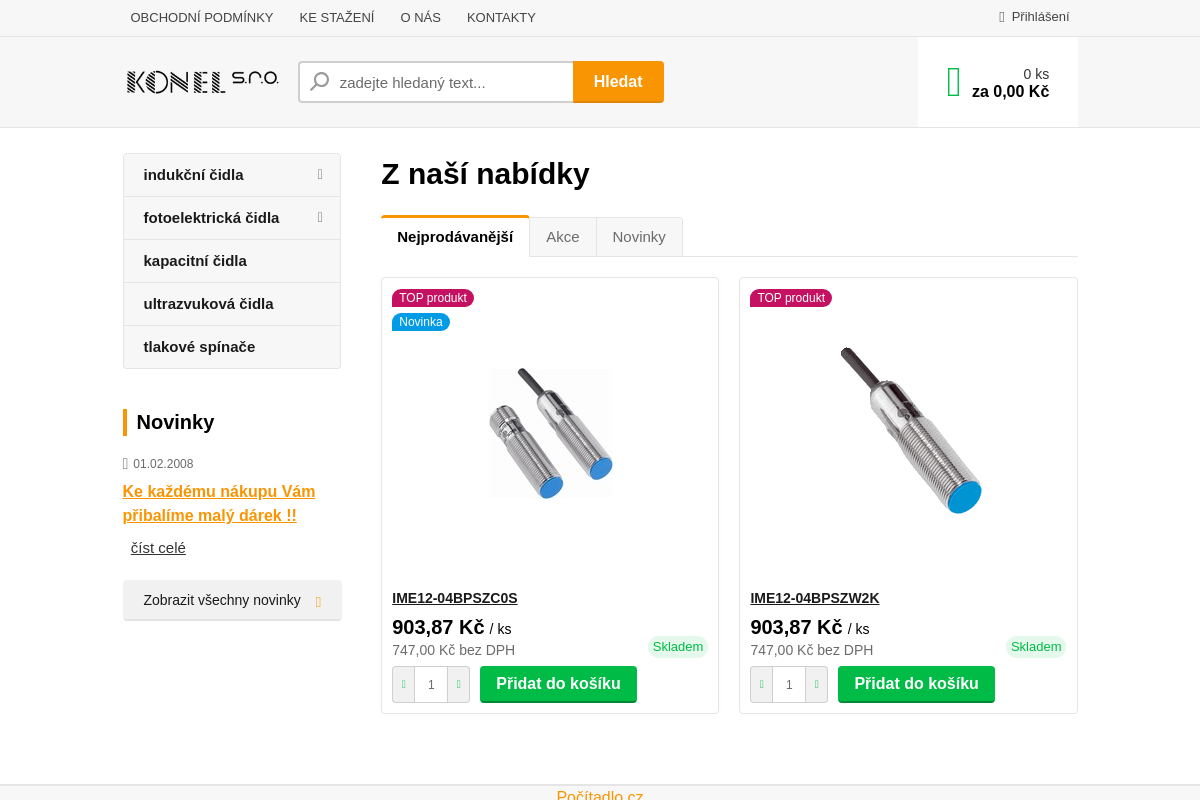Open the KONTAKTY menu item

(x=501, y=17)
